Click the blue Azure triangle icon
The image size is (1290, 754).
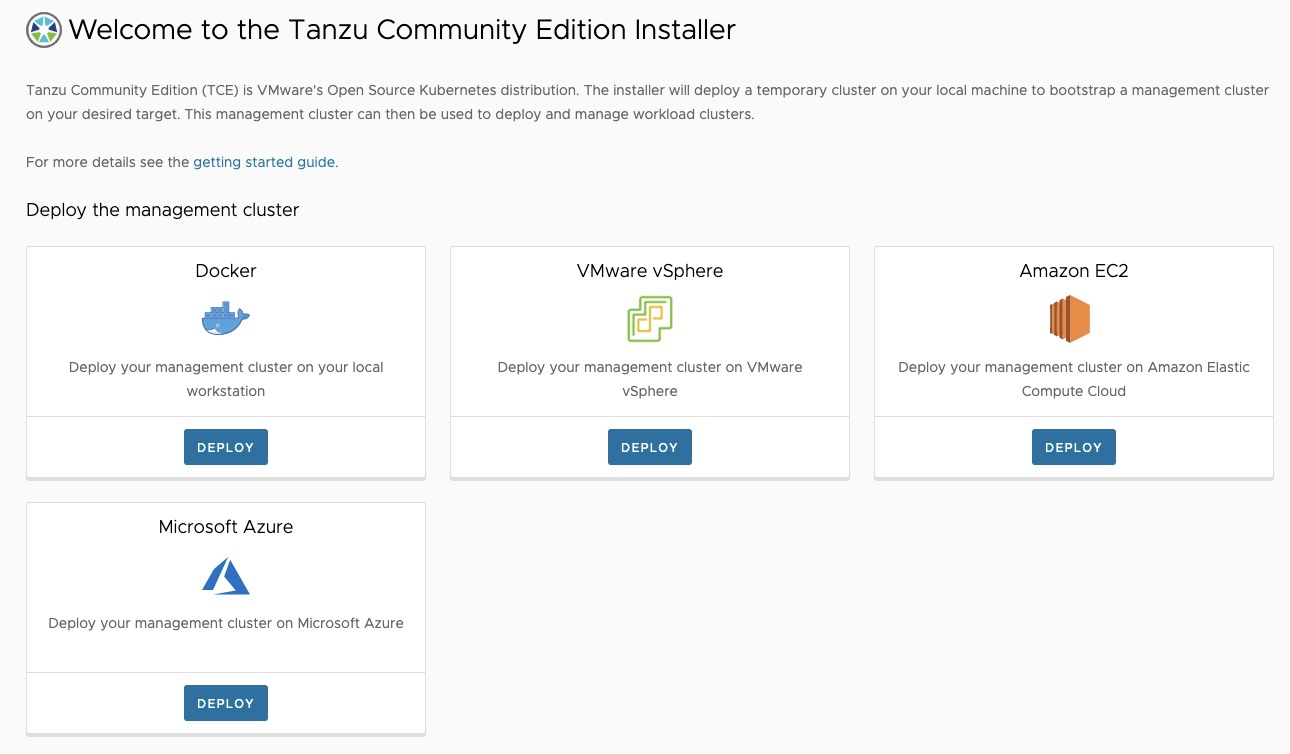click(x=225, y=574)
